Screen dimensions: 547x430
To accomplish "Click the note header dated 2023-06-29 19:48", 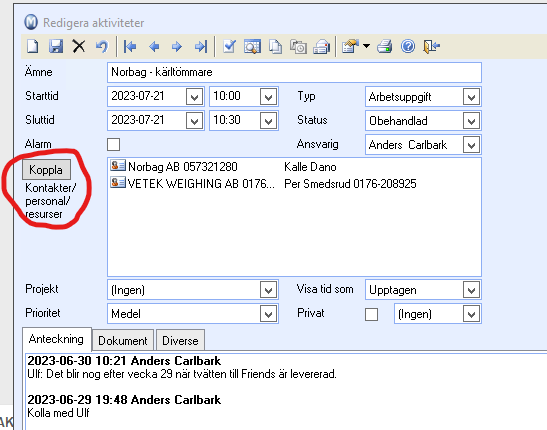I will point(124,400).
